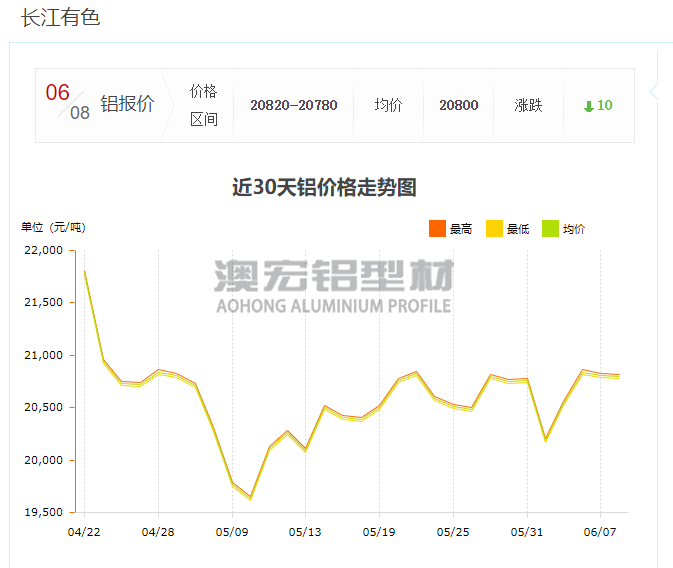This screenshot has height=568, width=673.
Task: Click the 价格区间 label
Action: [x=204, y=105]
